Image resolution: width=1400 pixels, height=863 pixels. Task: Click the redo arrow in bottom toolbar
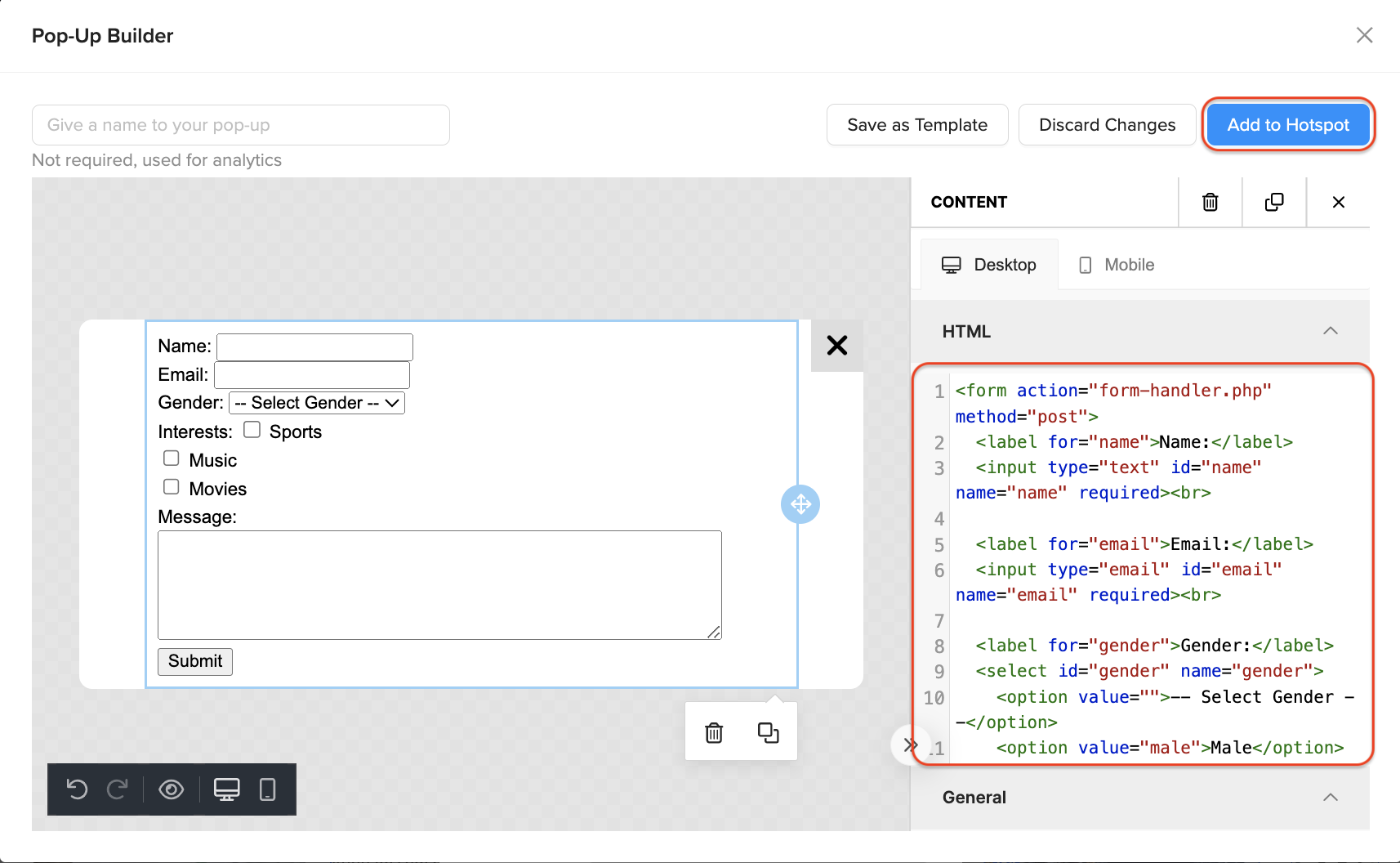[x=118, y=789]
